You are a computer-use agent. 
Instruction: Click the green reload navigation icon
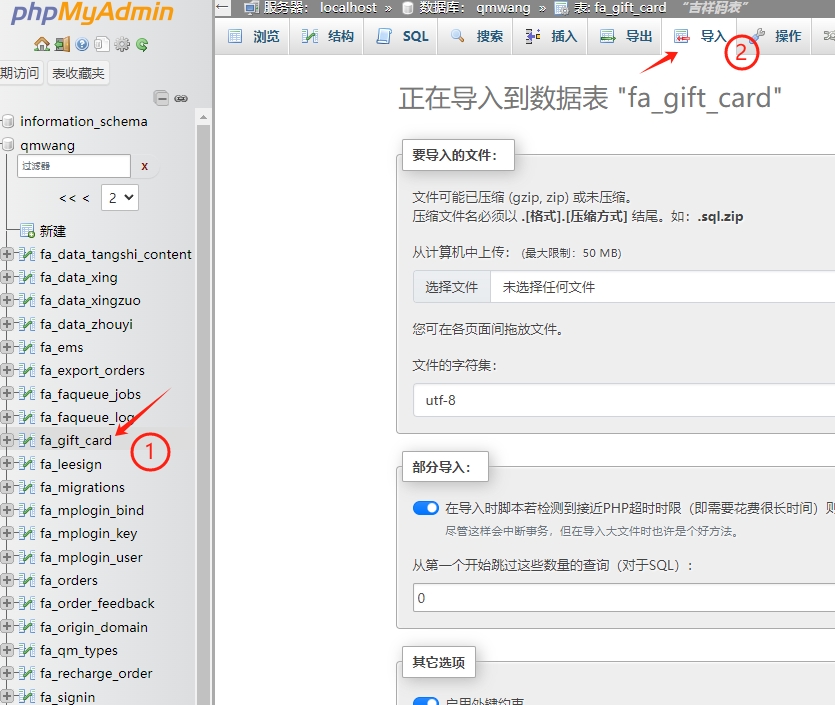tap(142, 44)
